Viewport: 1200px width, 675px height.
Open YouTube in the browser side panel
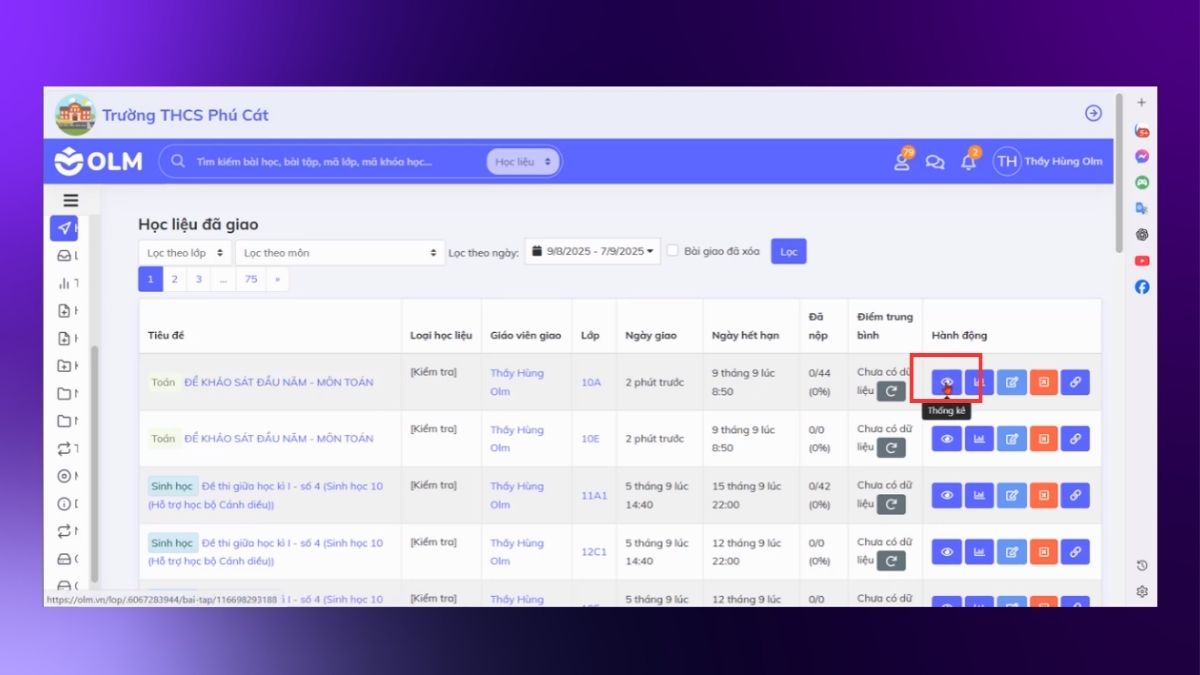[1142, 261]
